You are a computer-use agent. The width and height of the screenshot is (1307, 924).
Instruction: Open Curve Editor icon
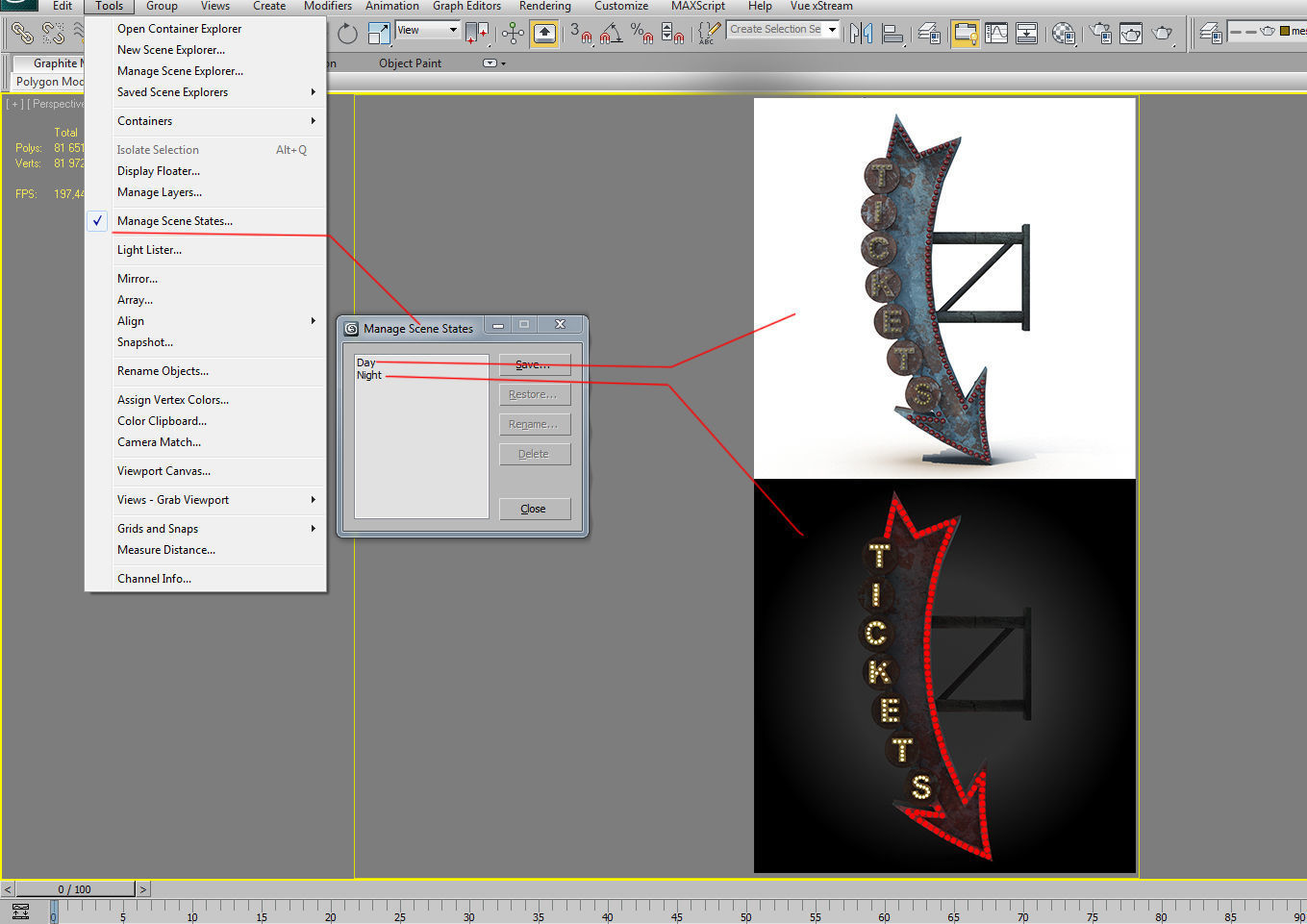coord(996,34)
